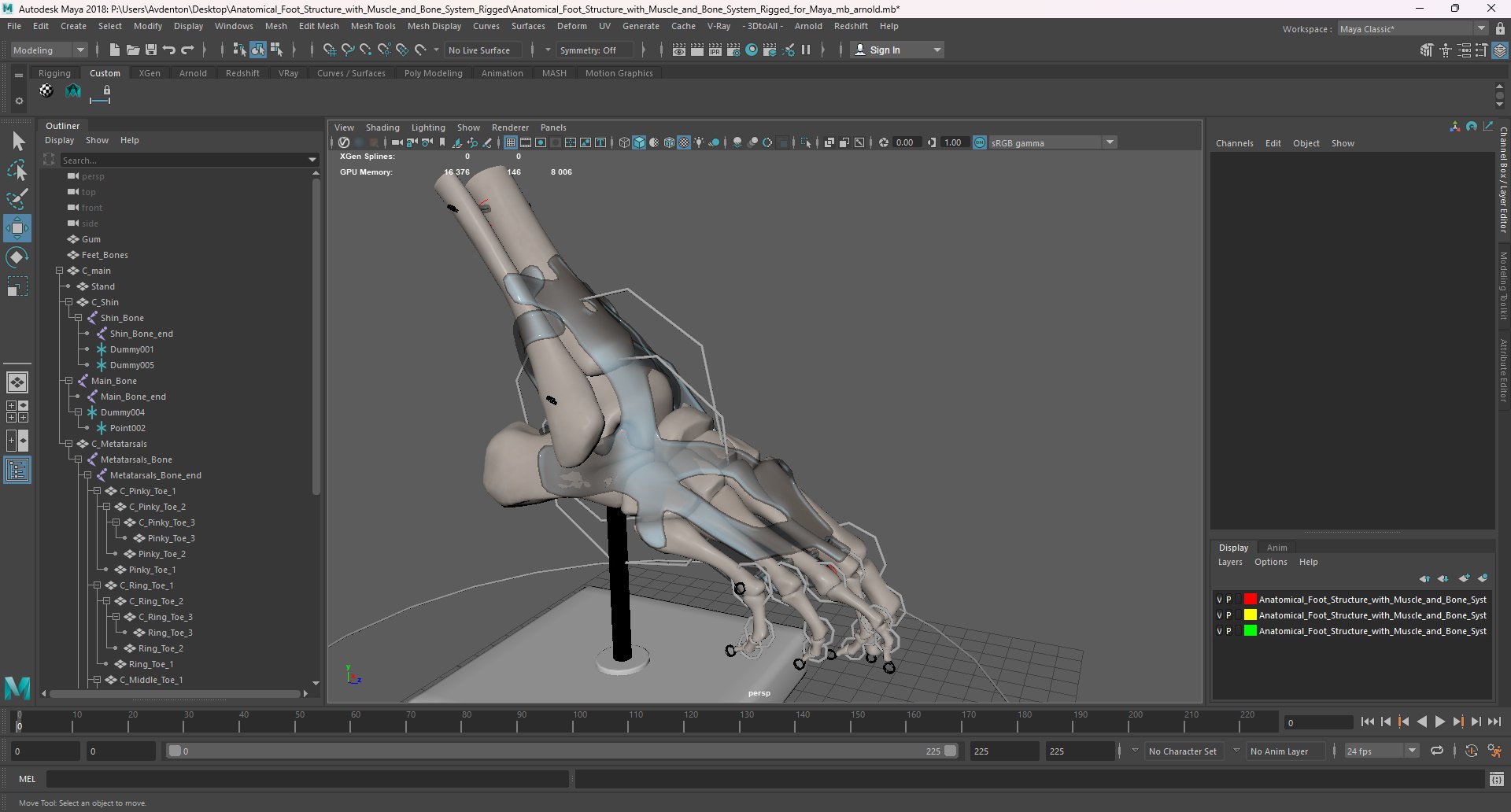Screen dimensions: 1511x812
Task: Switch to the Anim layer tab
Action: click(x=1276, y=548)
